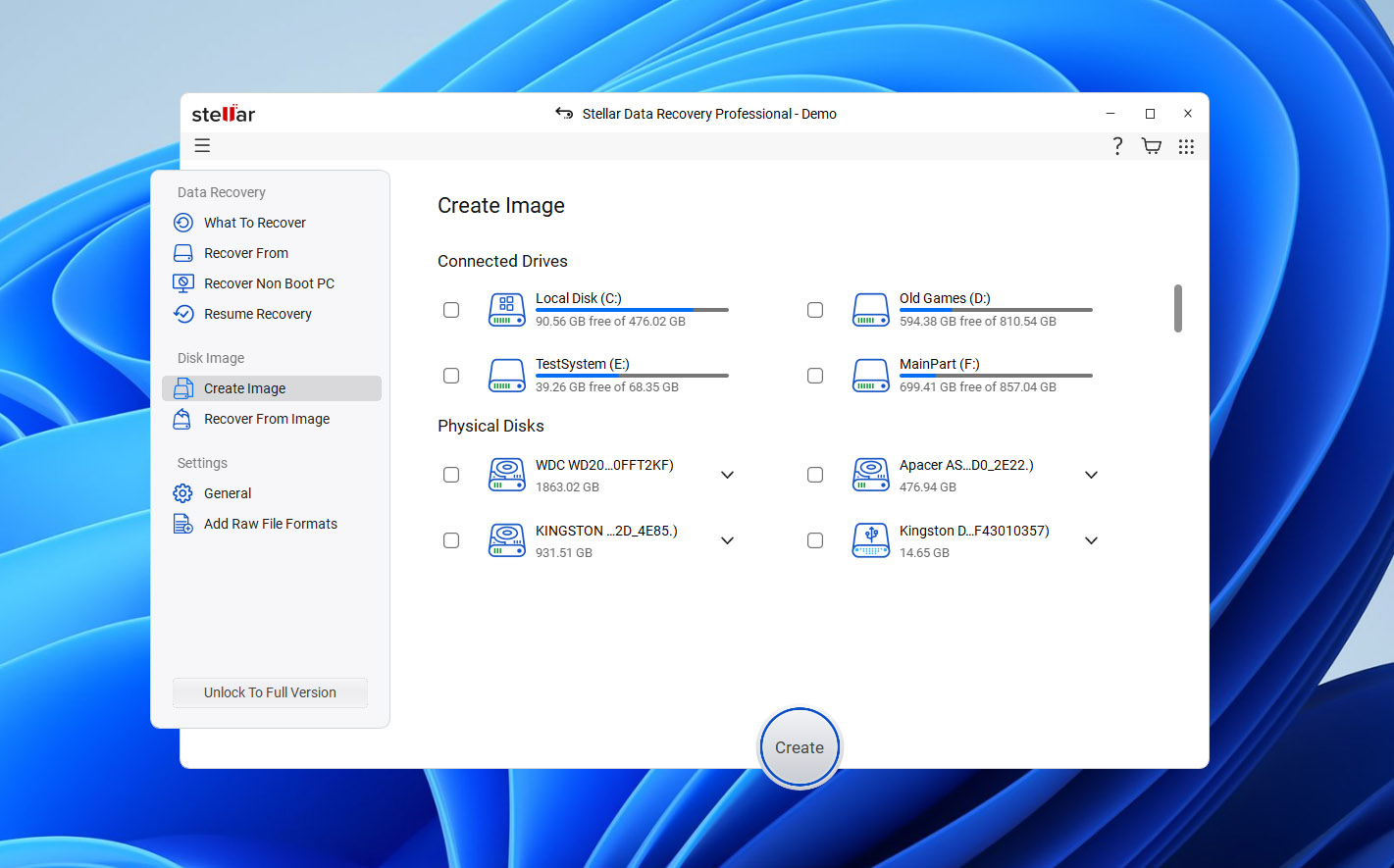Click the '90.56 GB free of 476.02 GB' text
The height and width of the screenshot is (868, 1394).
click(x=610, y=322)
